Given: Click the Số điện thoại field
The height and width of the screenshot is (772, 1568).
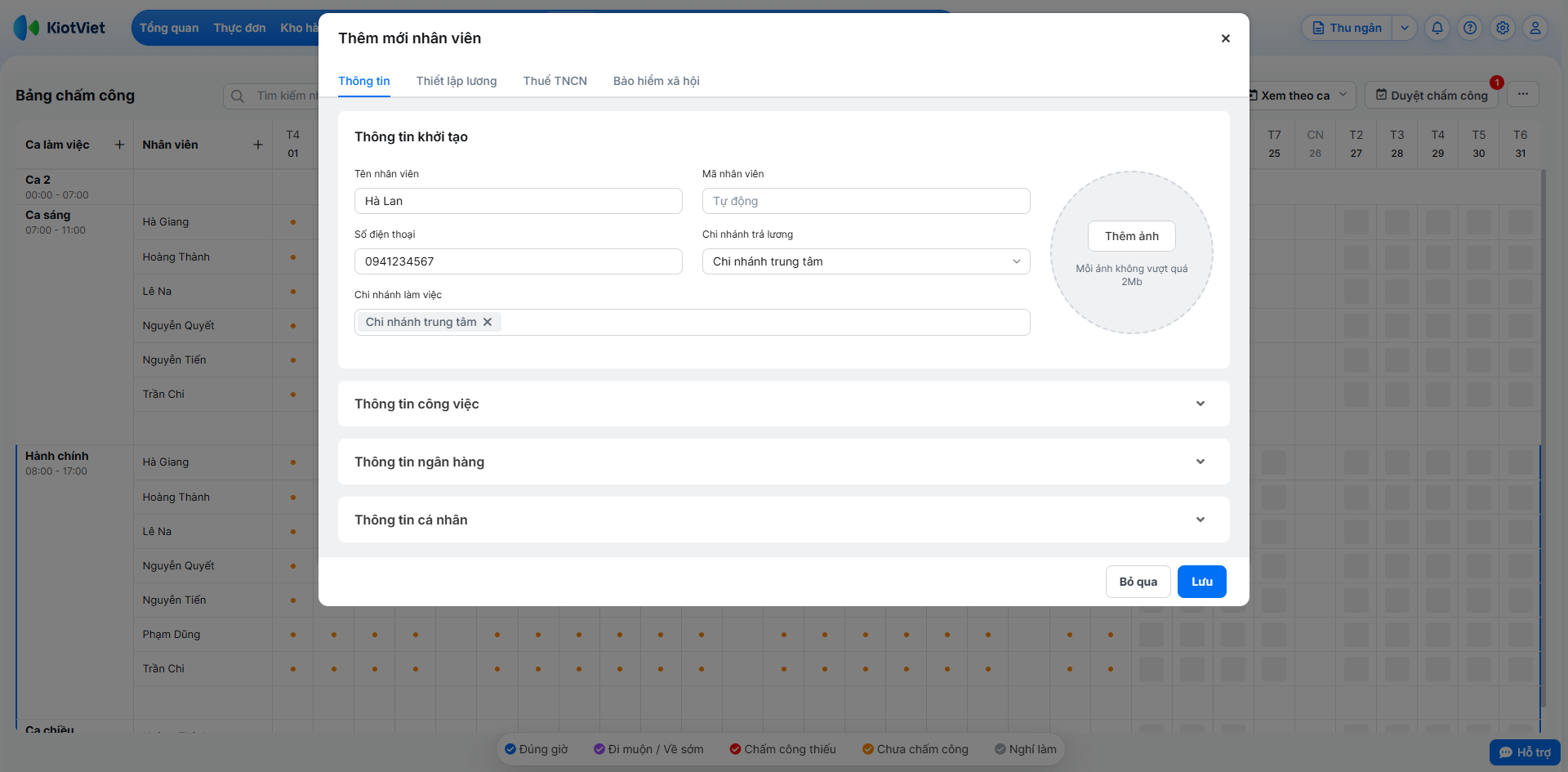Looking at the screenshot, I should pyautogui.click(x=519, y=261).
